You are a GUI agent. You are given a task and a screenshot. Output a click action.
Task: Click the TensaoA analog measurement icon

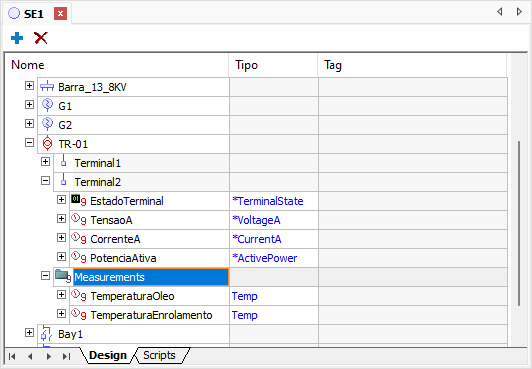(x=78, y=219)
